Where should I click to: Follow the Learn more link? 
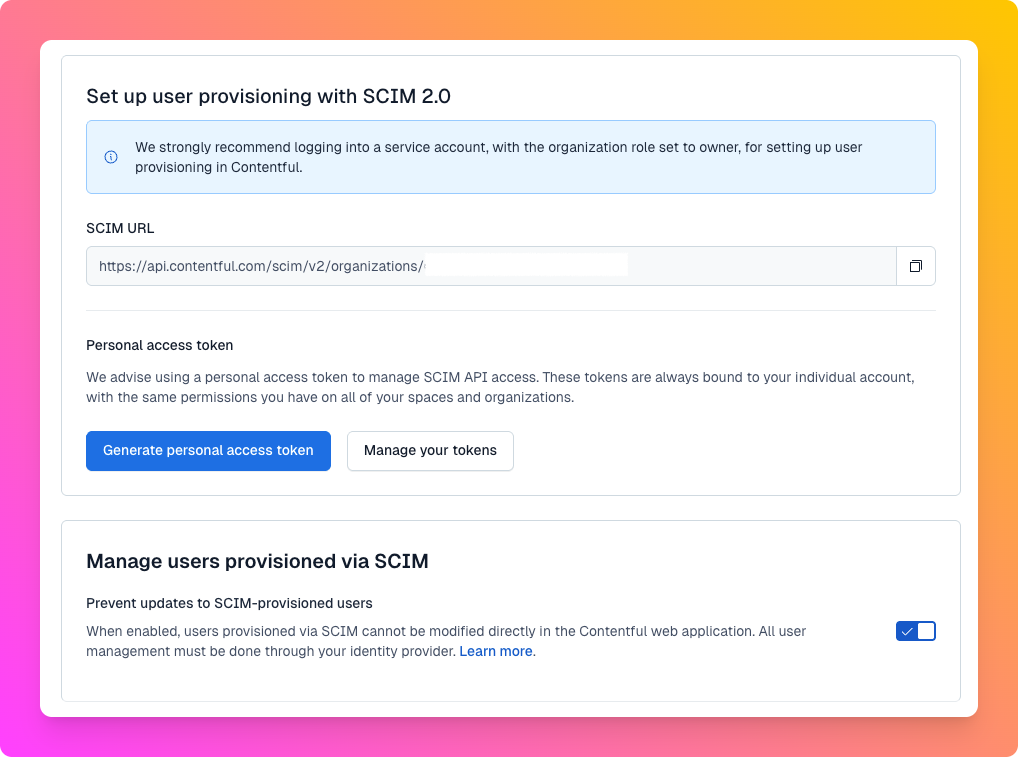[x=496, y=651]
